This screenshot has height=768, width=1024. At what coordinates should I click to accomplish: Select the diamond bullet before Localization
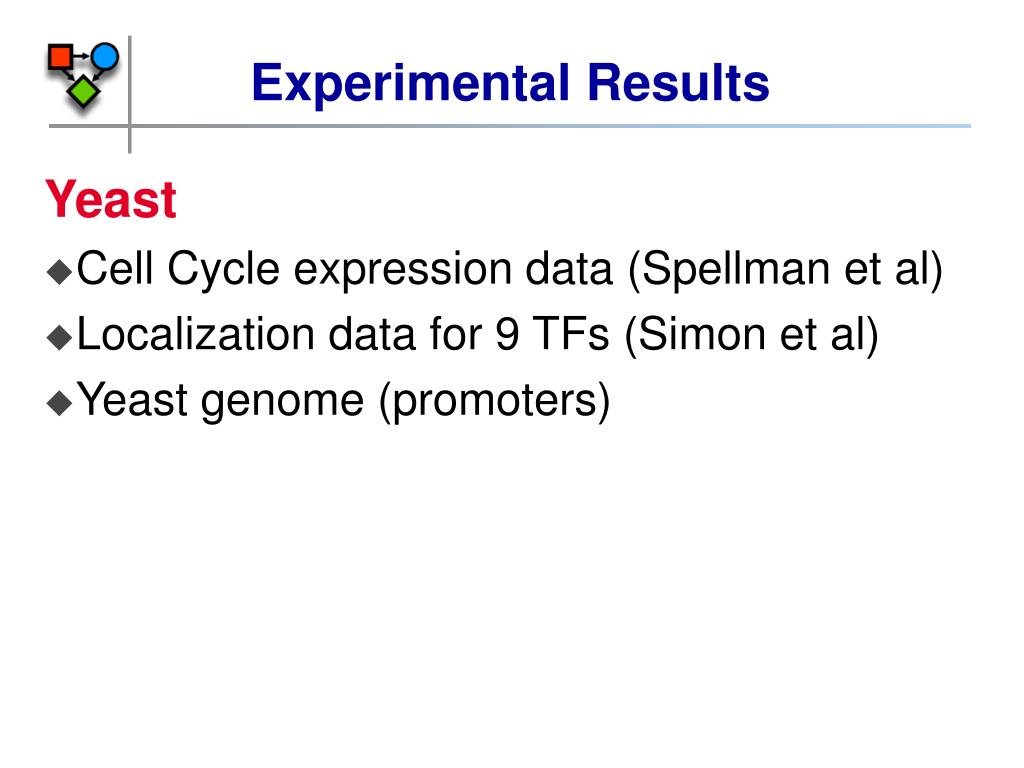pyautogui.click(x=59, y=338)
